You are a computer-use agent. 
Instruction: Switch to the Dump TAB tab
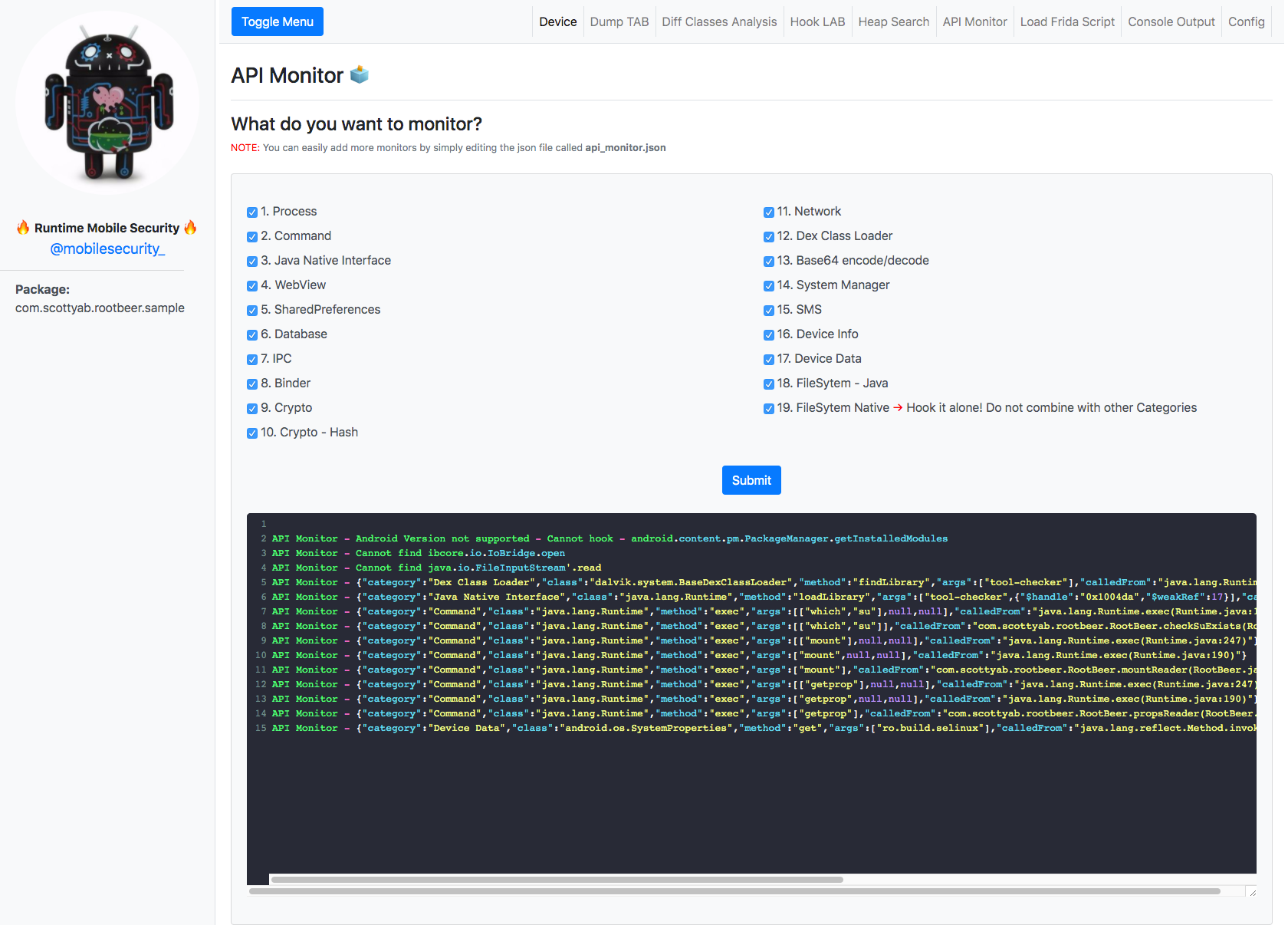click(619, 21)
